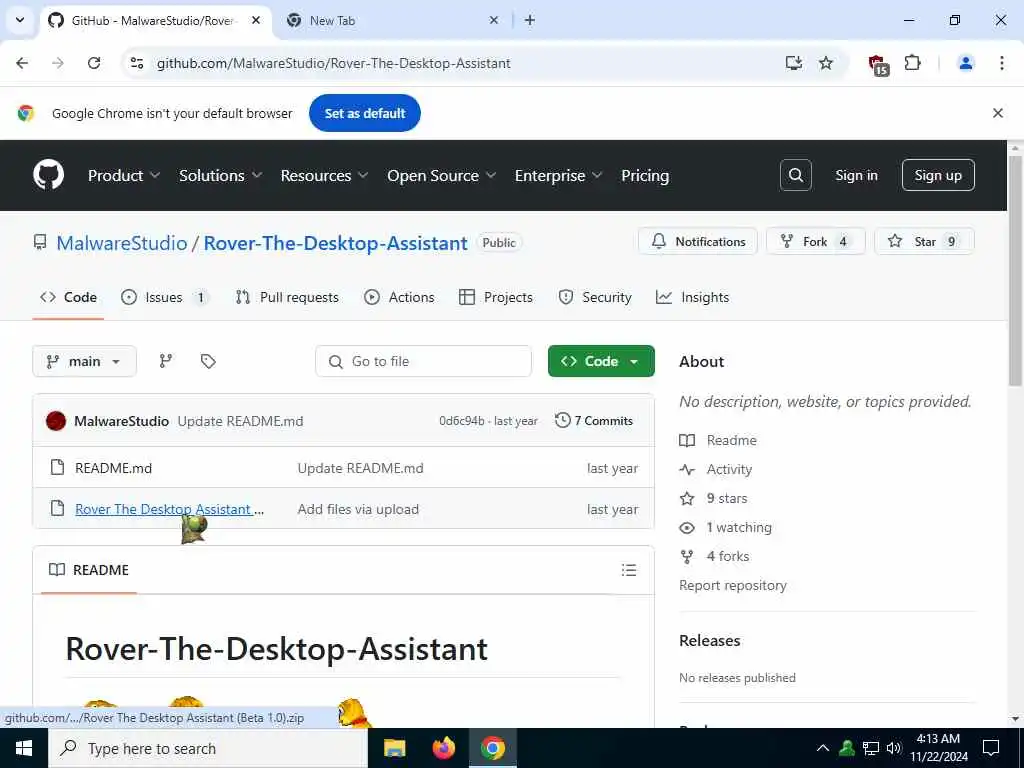
Task: Open the main branch dropdown
Action: [x=84, y=361]
